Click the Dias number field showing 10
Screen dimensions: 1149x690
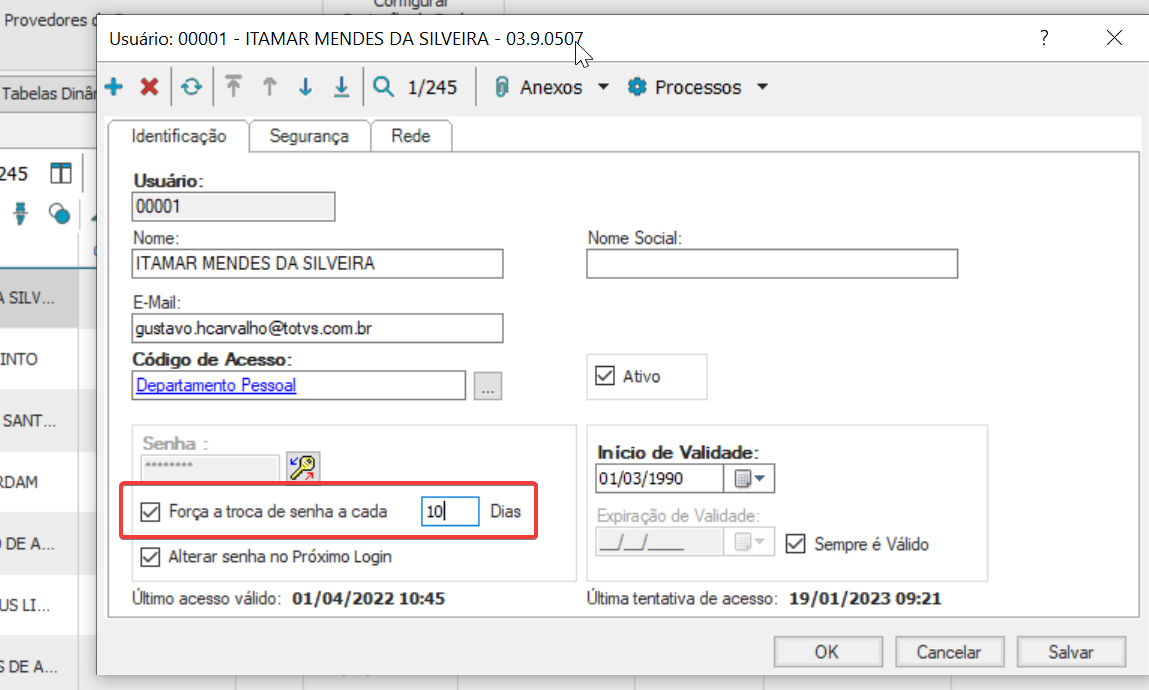[x=450, y=511]
